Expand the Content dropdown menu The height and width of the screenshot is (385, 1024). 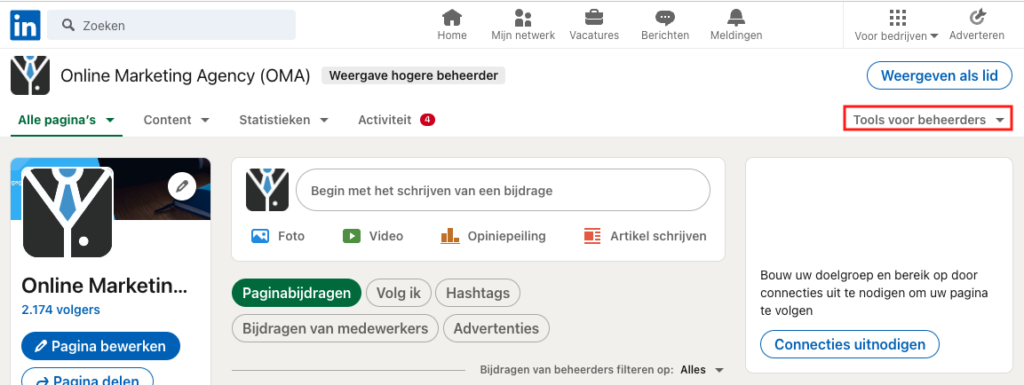pos(176,120)
